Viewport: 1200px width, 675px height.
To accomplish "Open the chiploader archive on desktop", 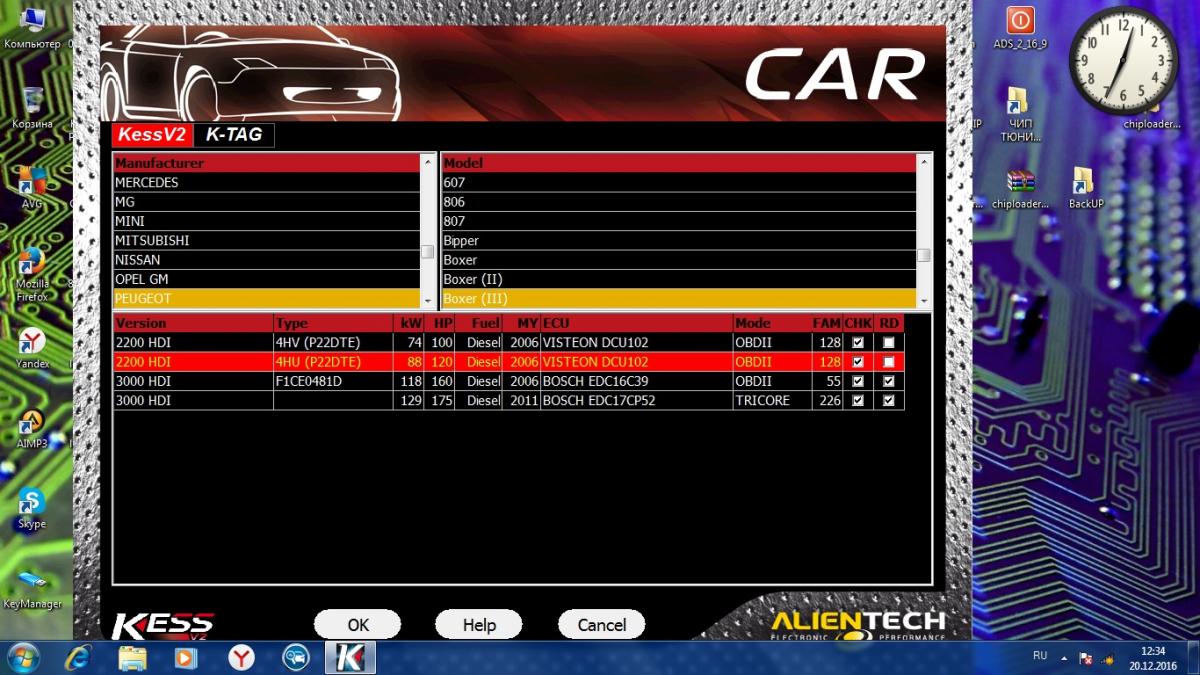I will coord(1020,187).
